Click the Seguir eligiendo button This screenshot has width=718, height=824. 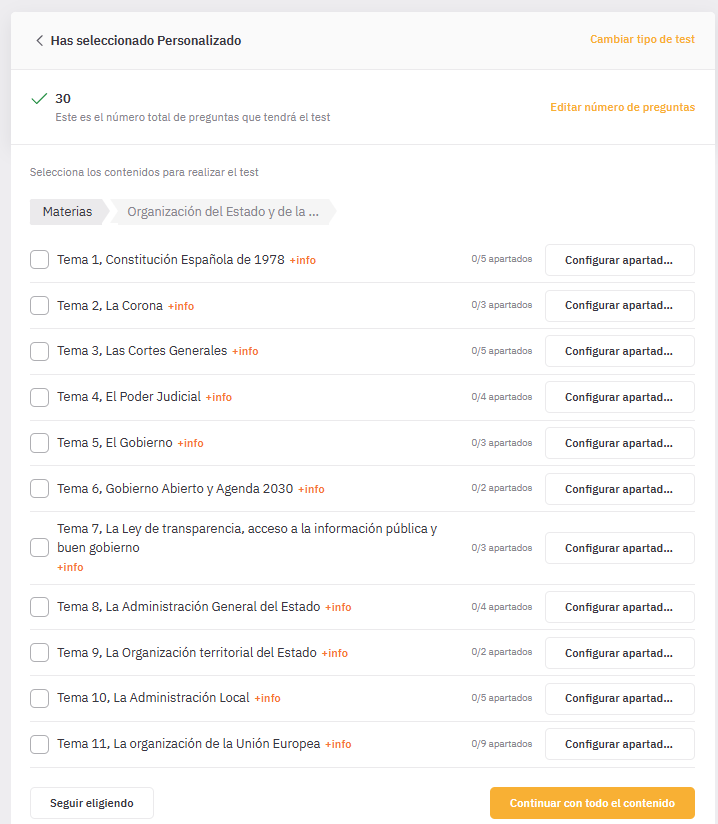pyautogui.click(x=92, y=803)
